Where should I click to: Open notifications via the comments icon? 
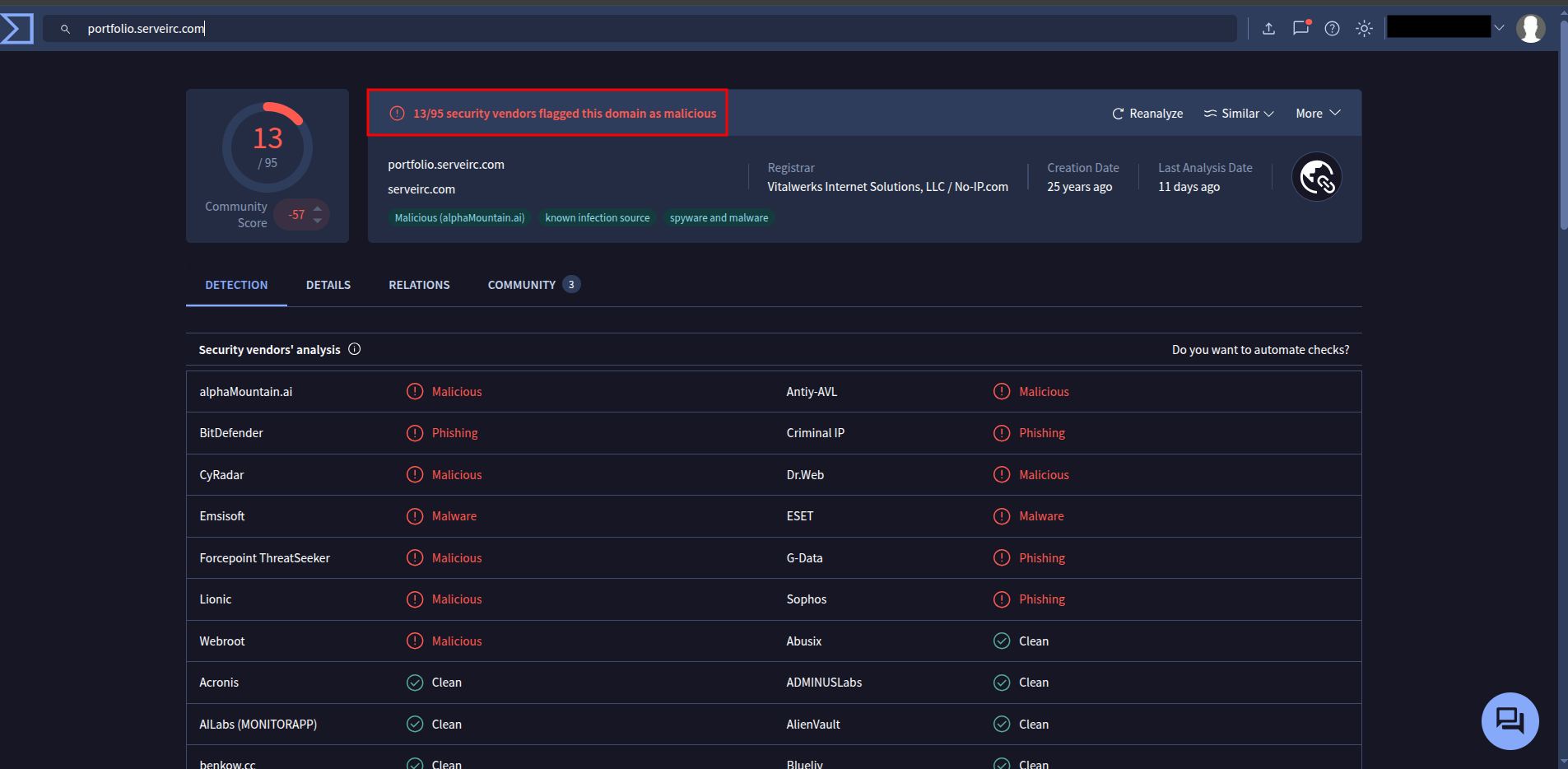(1300, 28)
